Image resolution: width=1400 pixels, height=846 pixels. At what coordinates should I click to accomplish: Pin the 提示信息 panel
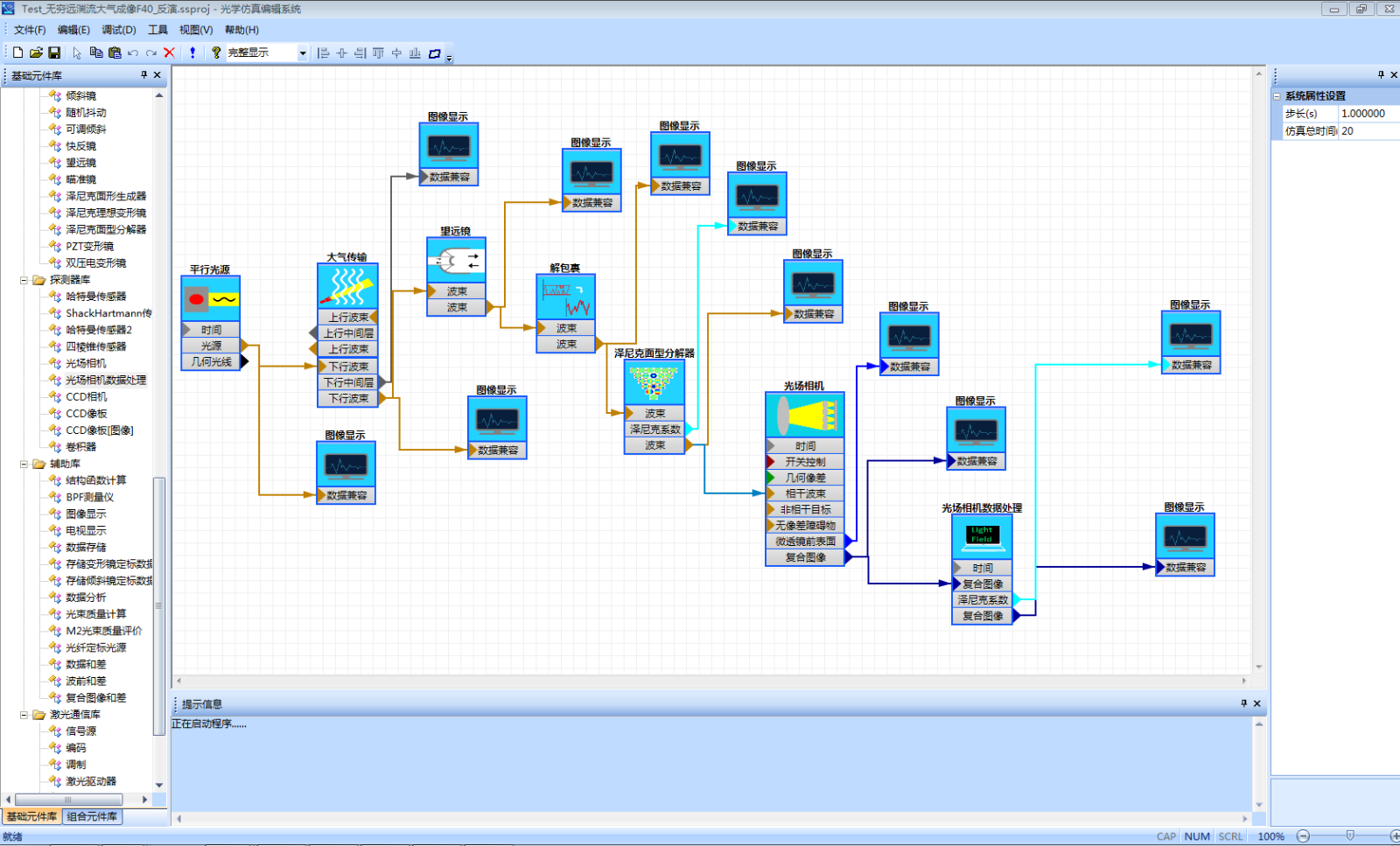point(1243,703)
